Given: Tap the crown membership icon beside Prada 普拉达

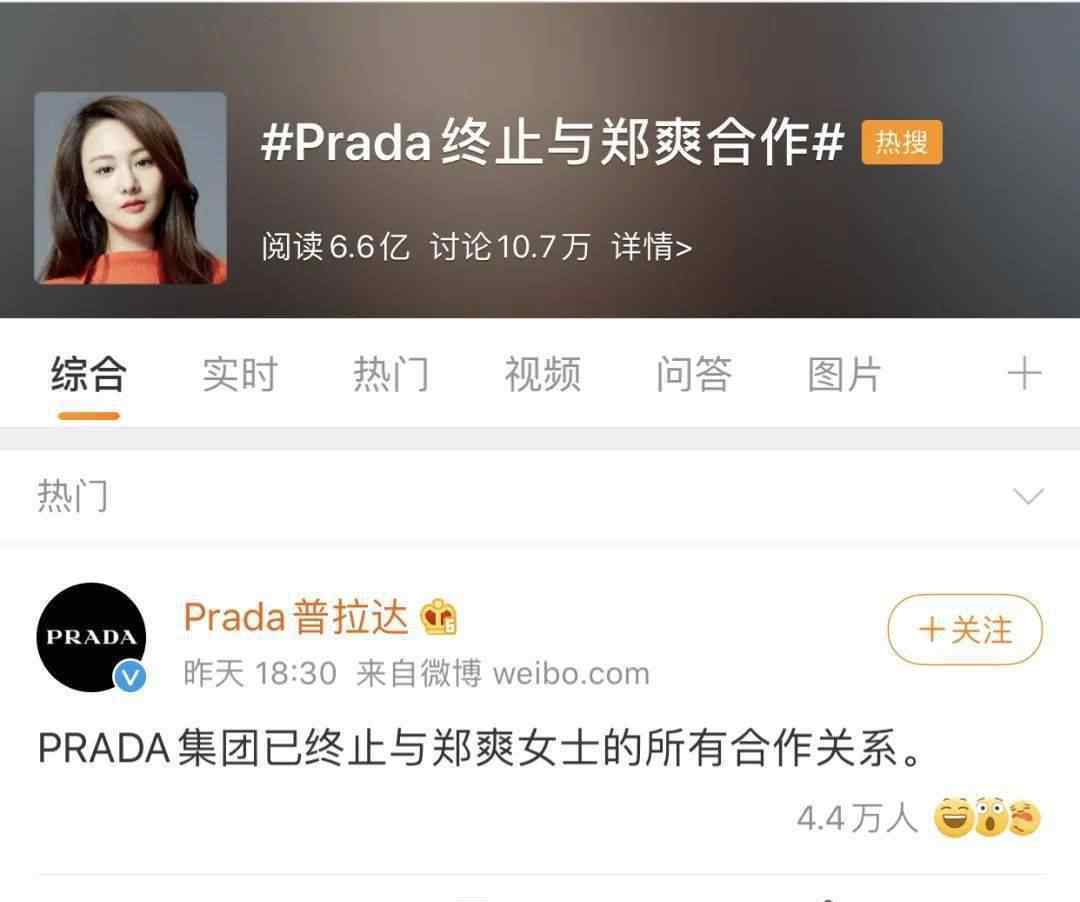Looking at the screenshot, I should pyautogui.click(x=439, y=616).
